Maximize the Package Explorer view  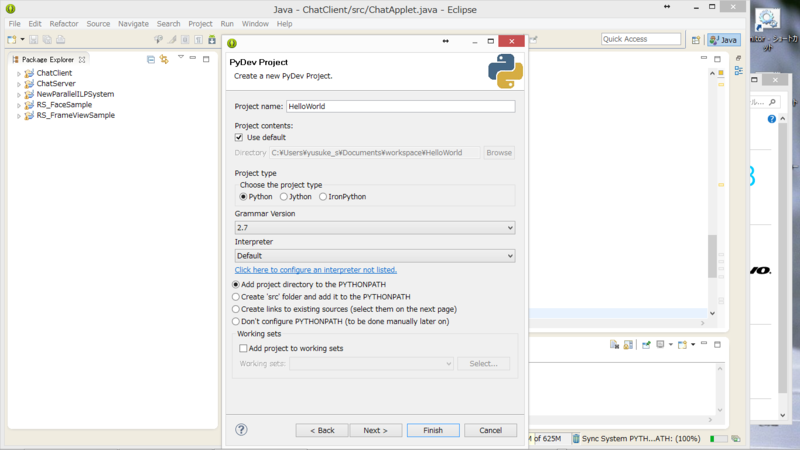[x=206, y=59]
